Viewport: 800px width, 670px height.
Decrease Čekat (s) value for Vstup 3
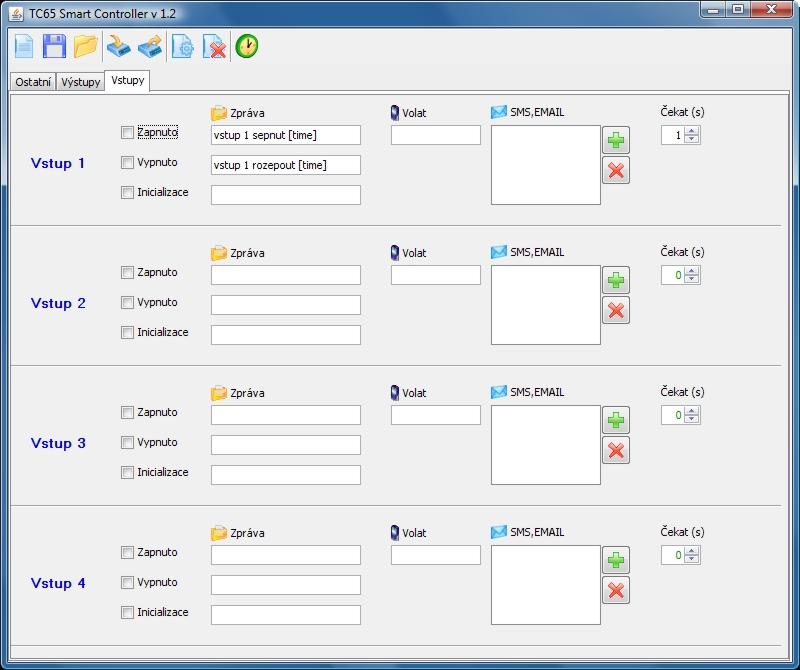click(692, 419)
